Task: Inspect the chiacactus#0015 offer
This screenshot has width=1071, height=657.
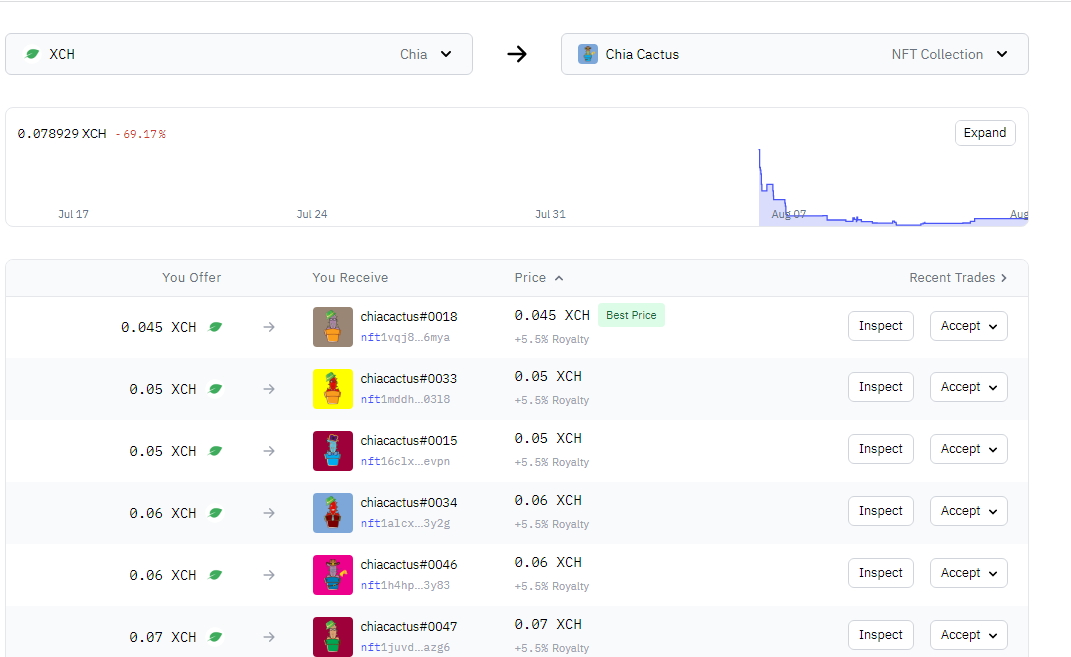Action: [880, 449]
